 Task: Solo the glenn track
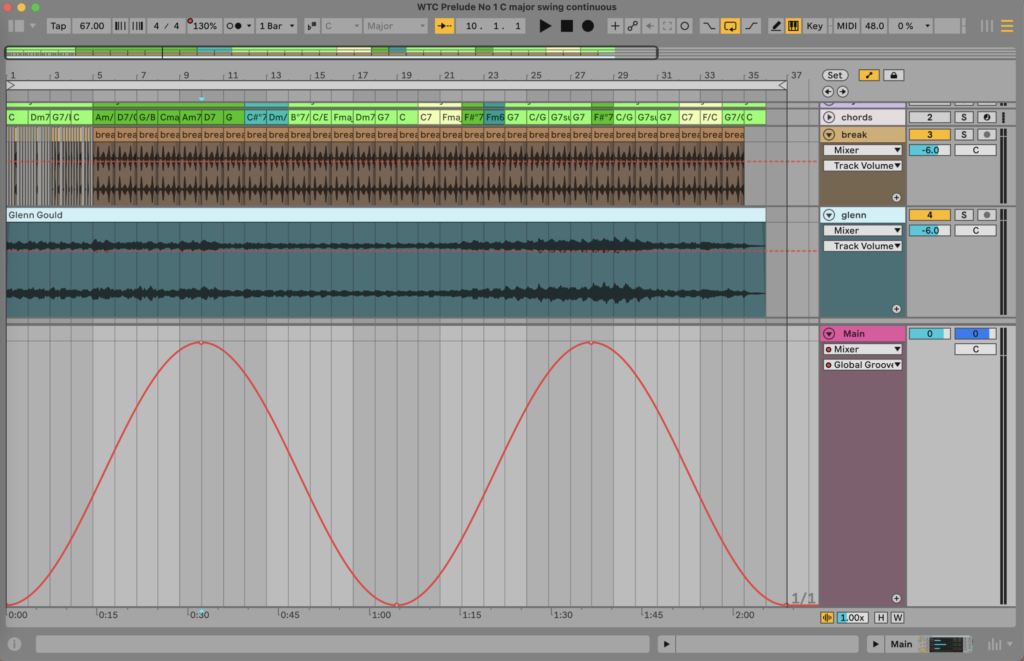(x=963, y=215)
